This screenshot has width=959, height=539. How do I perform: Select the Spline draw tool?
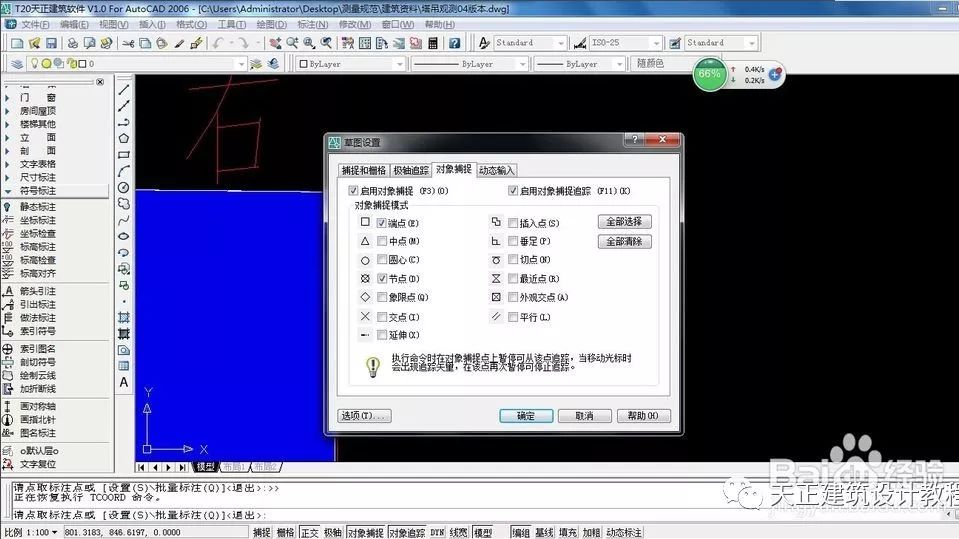124,220
